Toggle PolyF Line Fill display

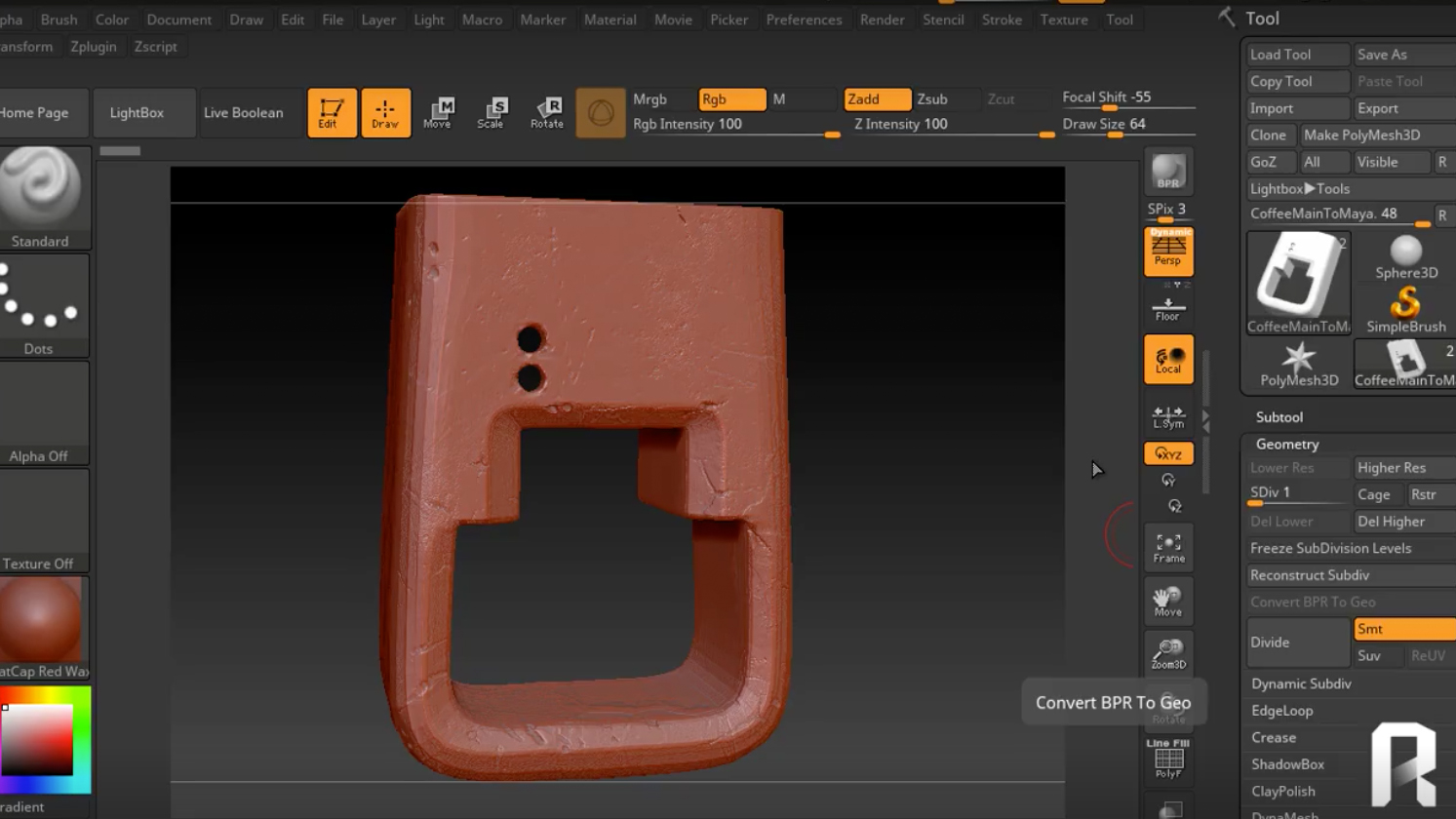[1168, 759]
